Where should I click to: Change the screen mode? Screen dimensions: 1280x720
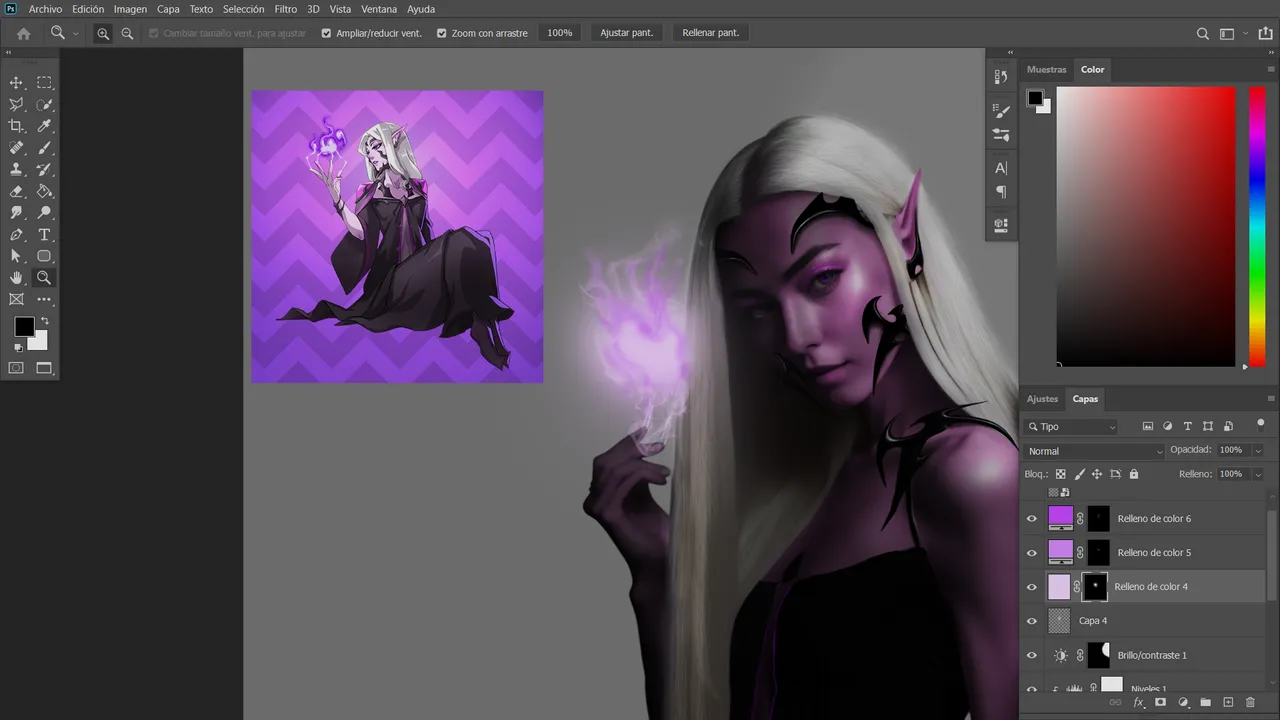point(44,368)
